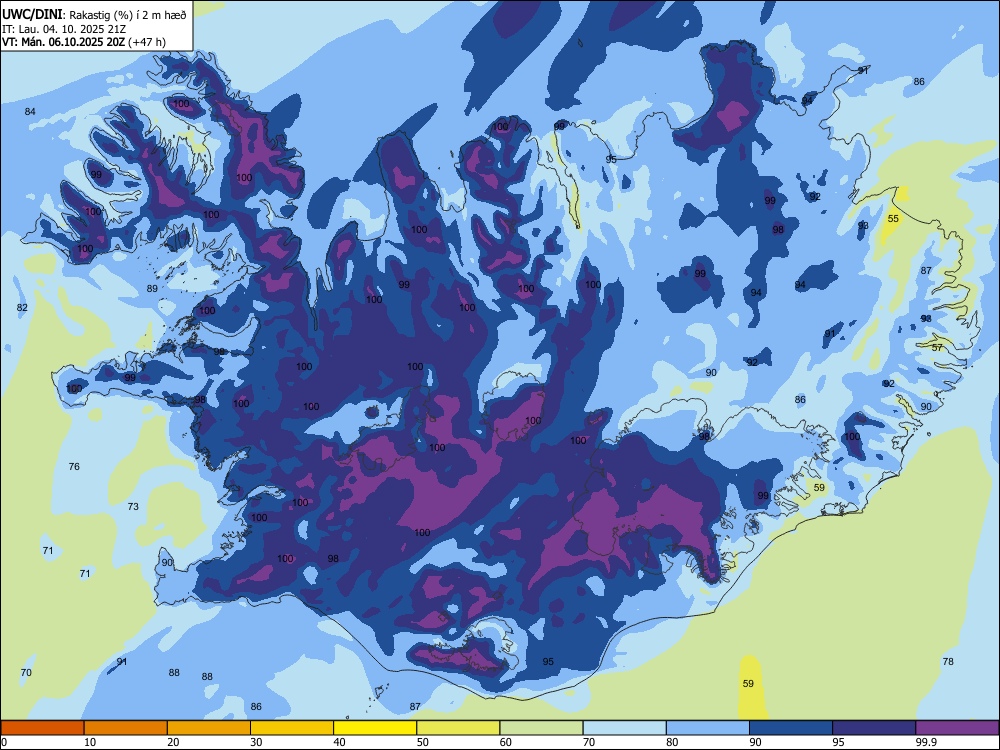Pick the pale blue 70–80 legend swatch
The height and width of the screenshot is (750, 1000).
coord(625,728)
